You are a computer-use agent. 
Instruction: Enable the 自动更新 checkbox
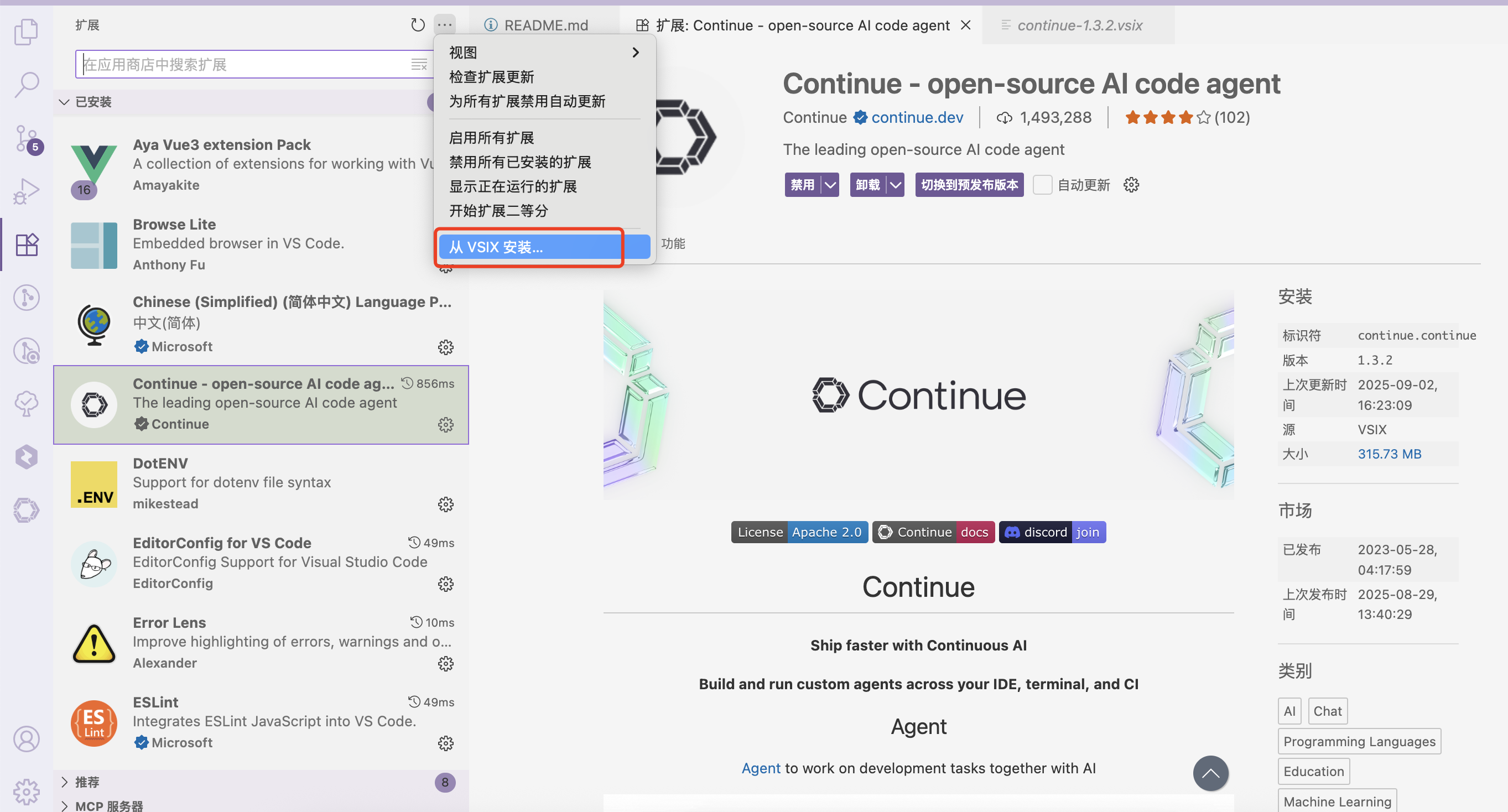(1043, 184)
